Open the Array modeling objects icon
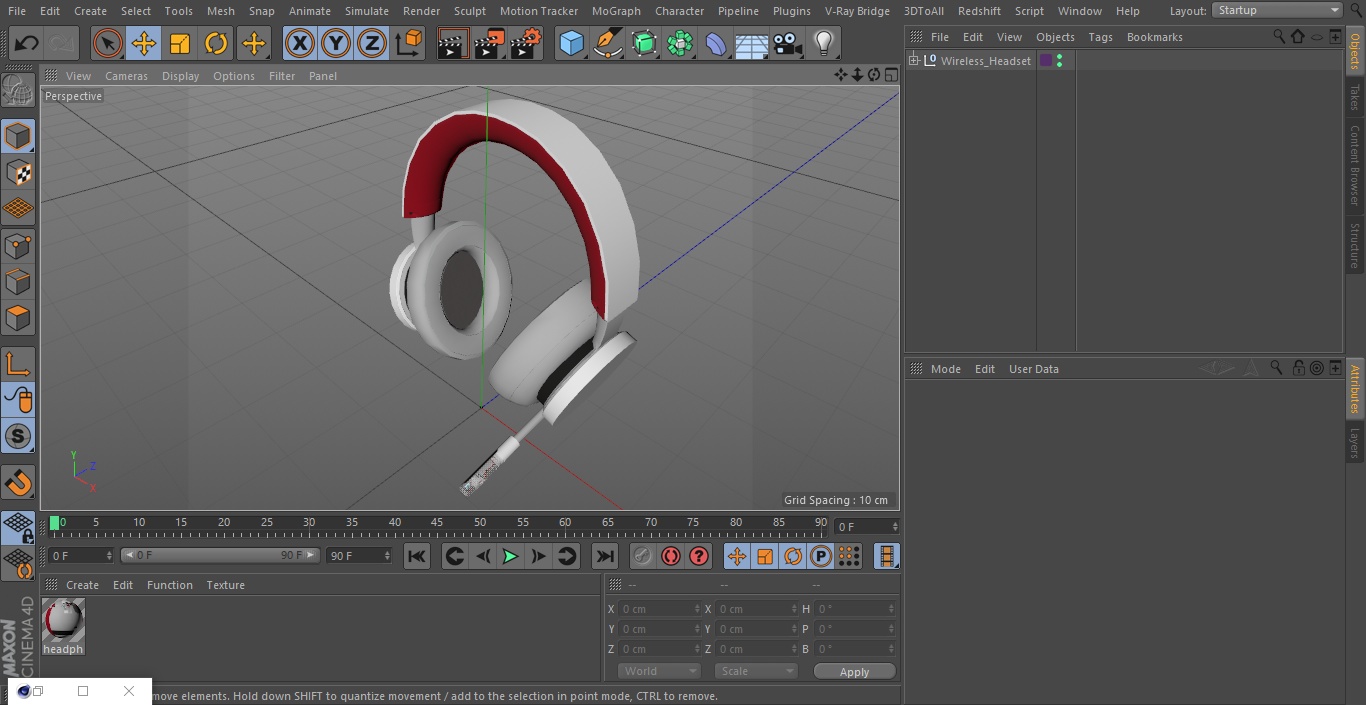The height and width of the screenshot is (705, 1366). 680,43
